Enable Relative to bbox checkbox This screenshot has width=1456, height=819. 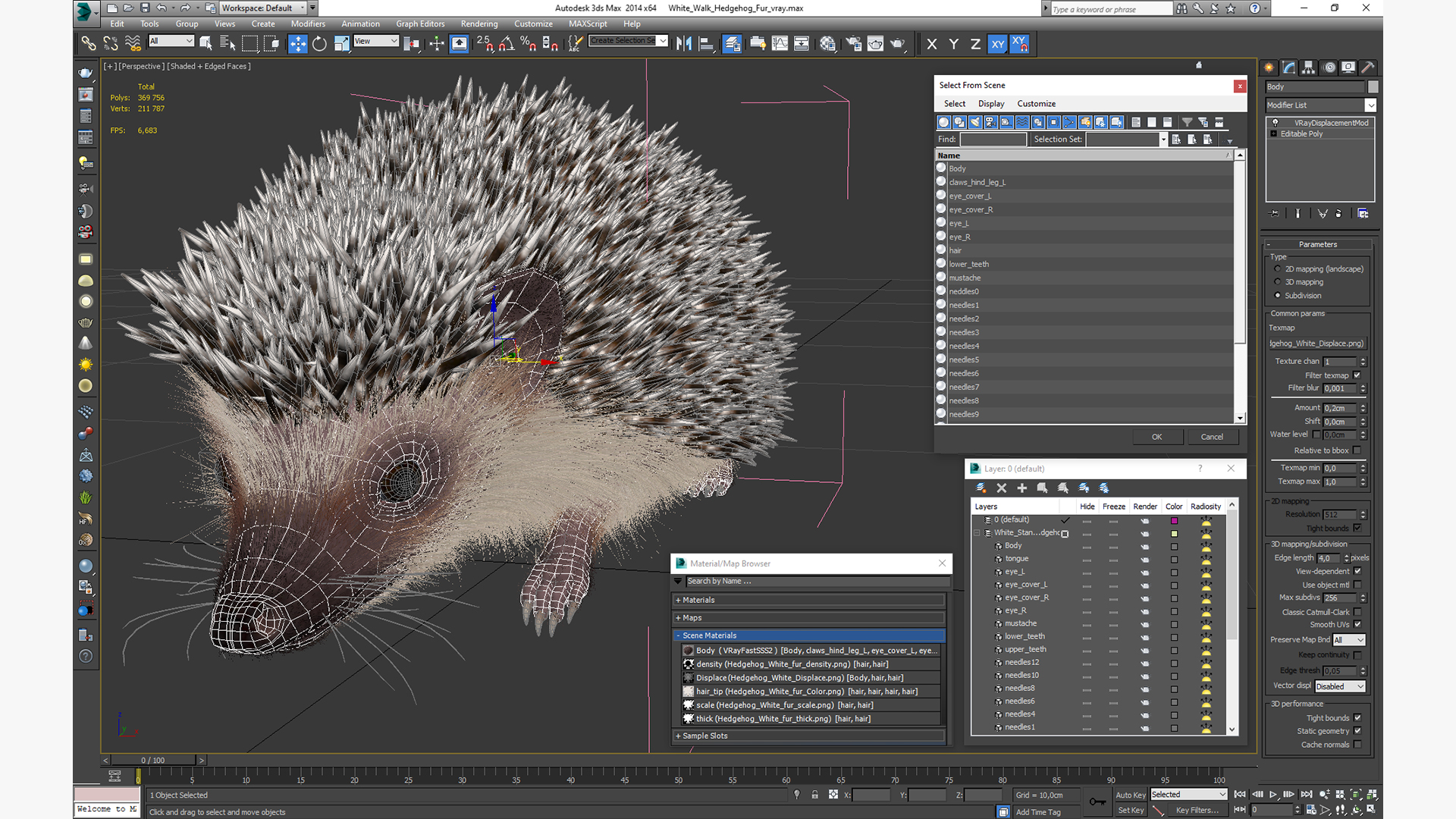coord(1357,450)
